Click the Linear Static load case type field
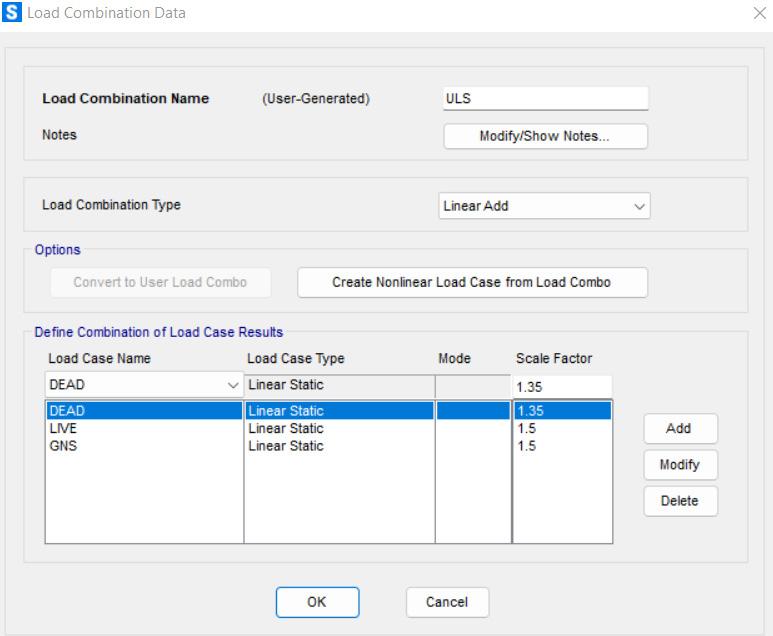 [x=340, y=386]
